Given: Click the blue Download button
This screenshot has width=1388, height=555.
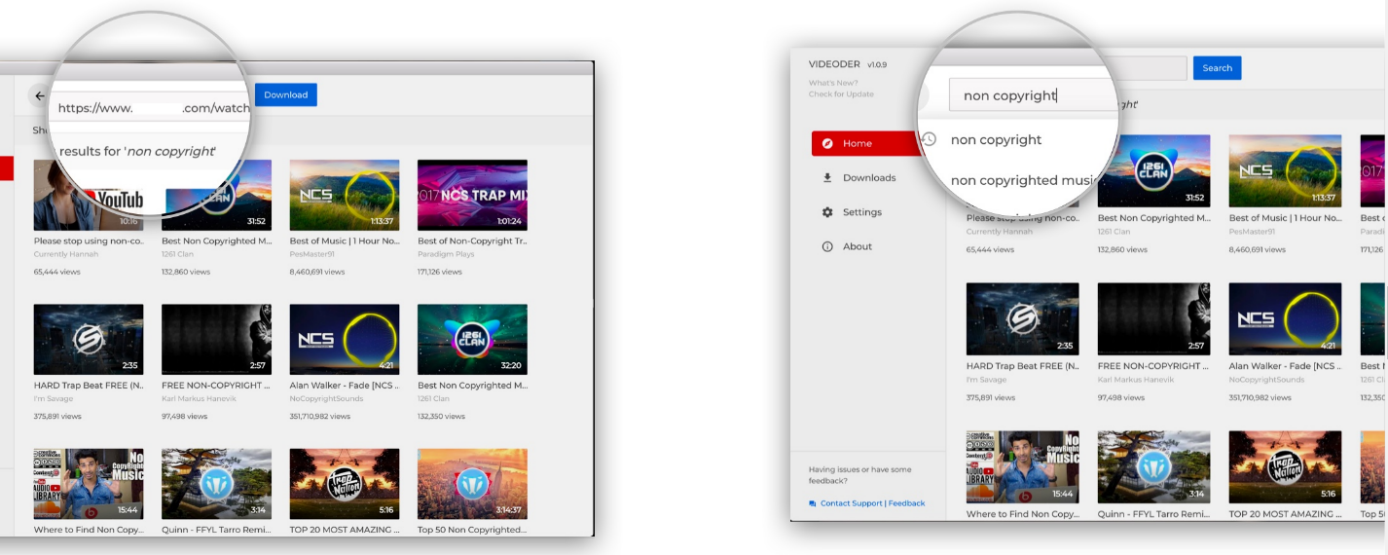Looking at the screenshot, I should 286,95.
